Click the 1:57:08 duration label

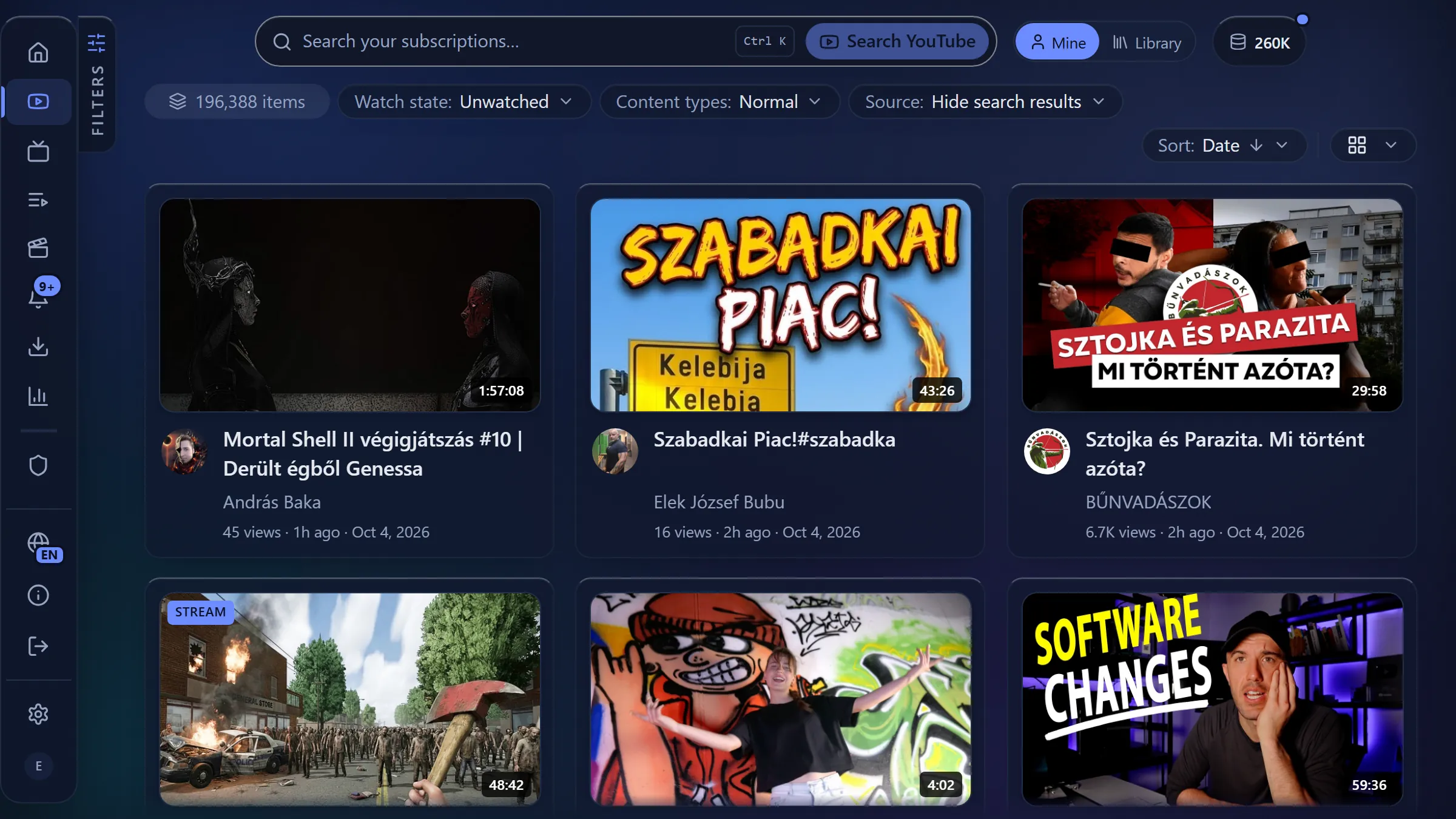click(x=501, y=391)
